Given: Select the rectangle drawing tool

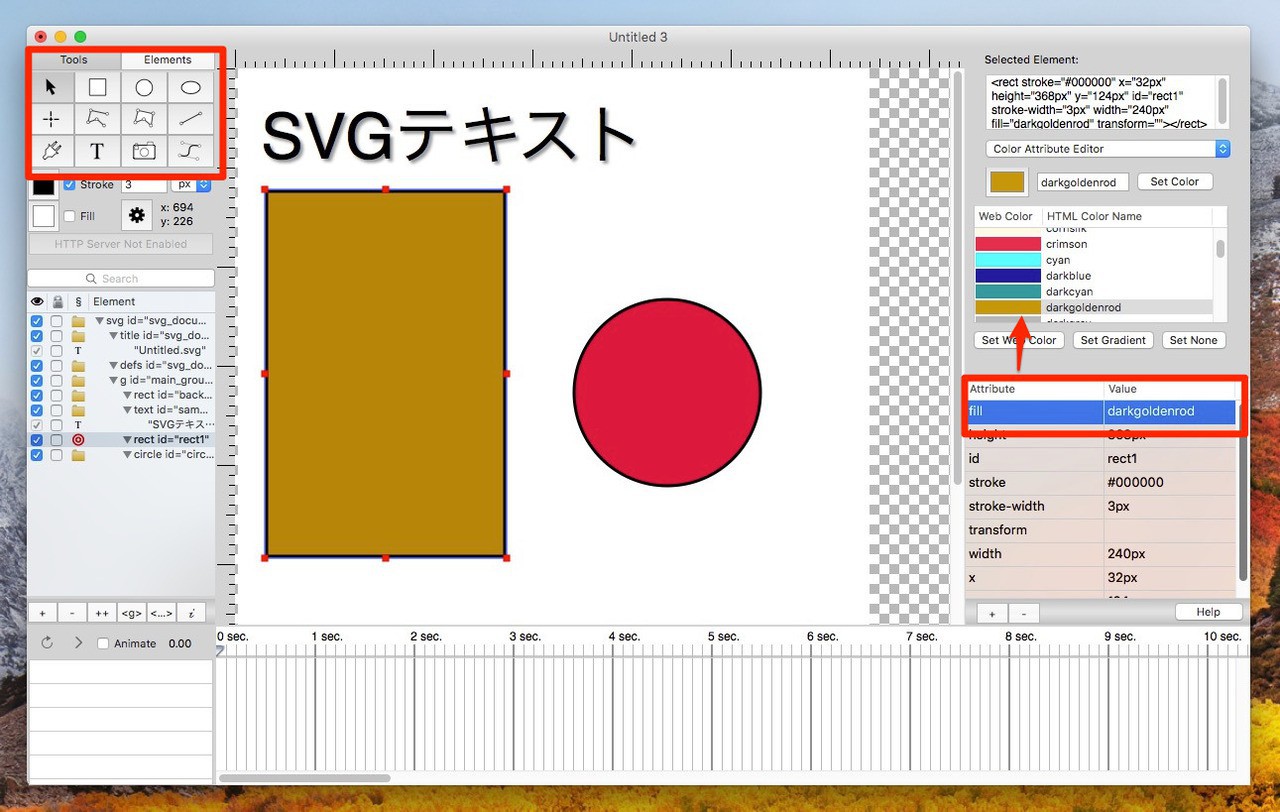Looking at the screenshot, I should 97,88.
